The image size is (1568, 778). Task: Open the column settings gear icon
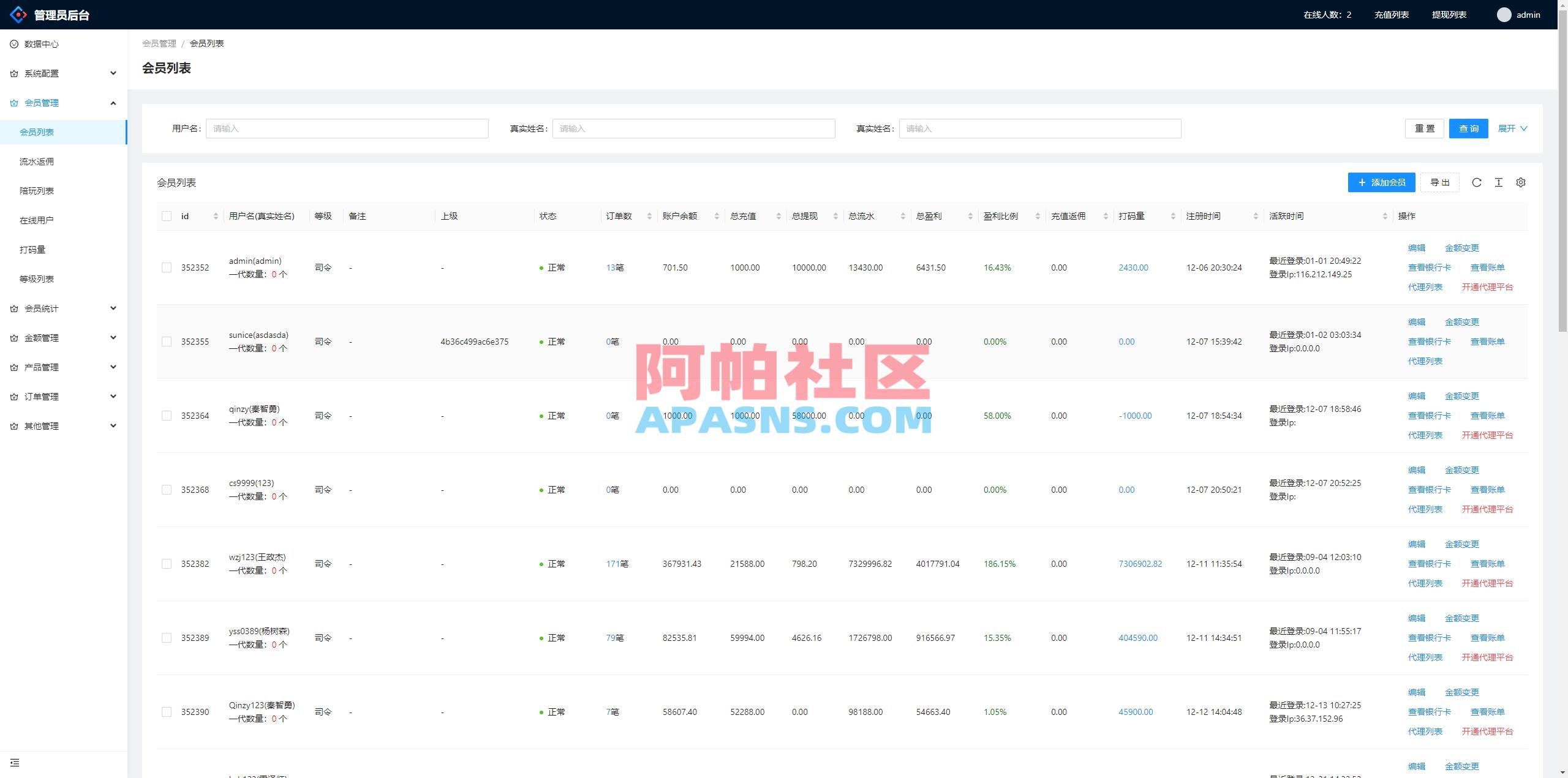pyautogui.click(x=1521, y=182)
